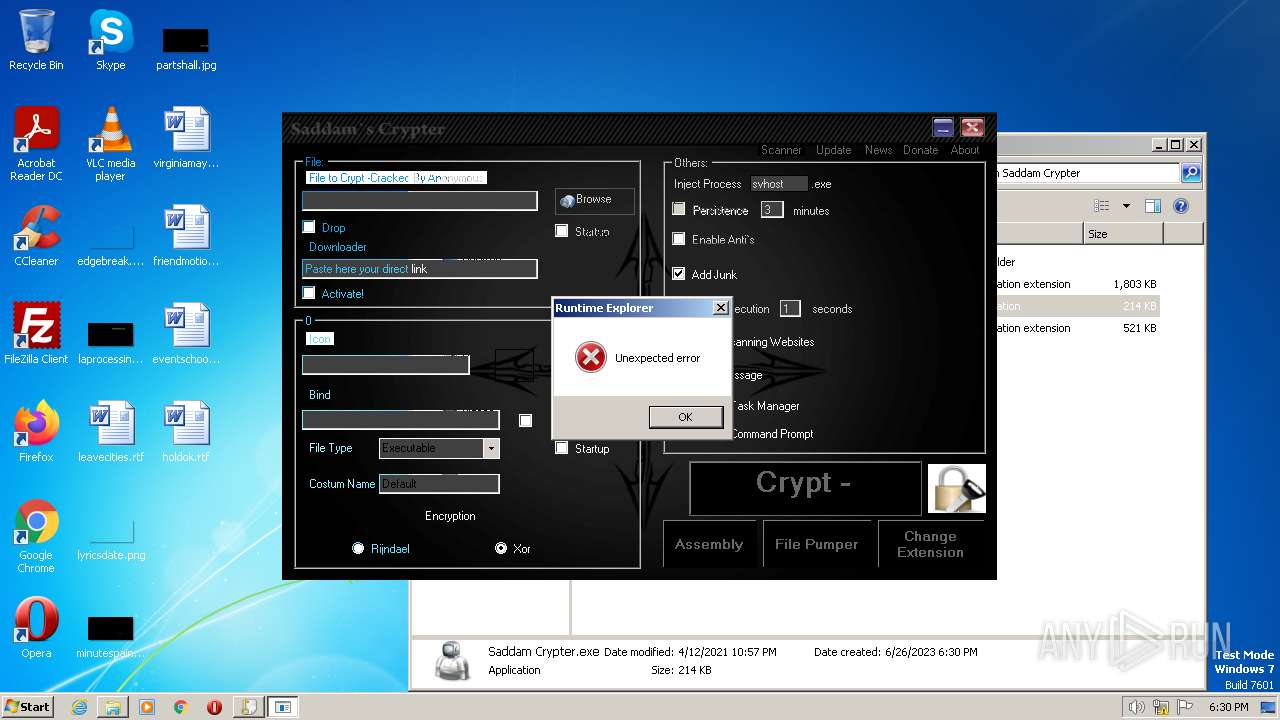Select the Rijndael encryption radio button

point(358,548)
